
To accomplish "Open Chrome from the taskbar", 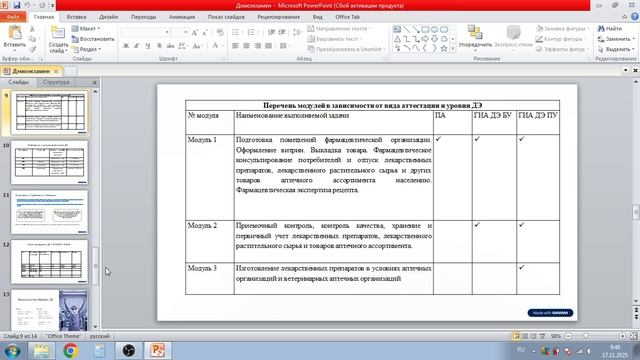I will click(x=71, y=351).
